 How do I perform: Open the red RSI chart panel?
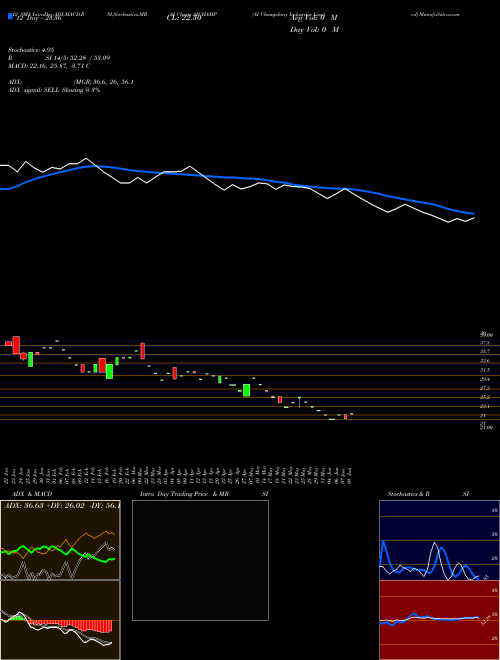[439, 620]
